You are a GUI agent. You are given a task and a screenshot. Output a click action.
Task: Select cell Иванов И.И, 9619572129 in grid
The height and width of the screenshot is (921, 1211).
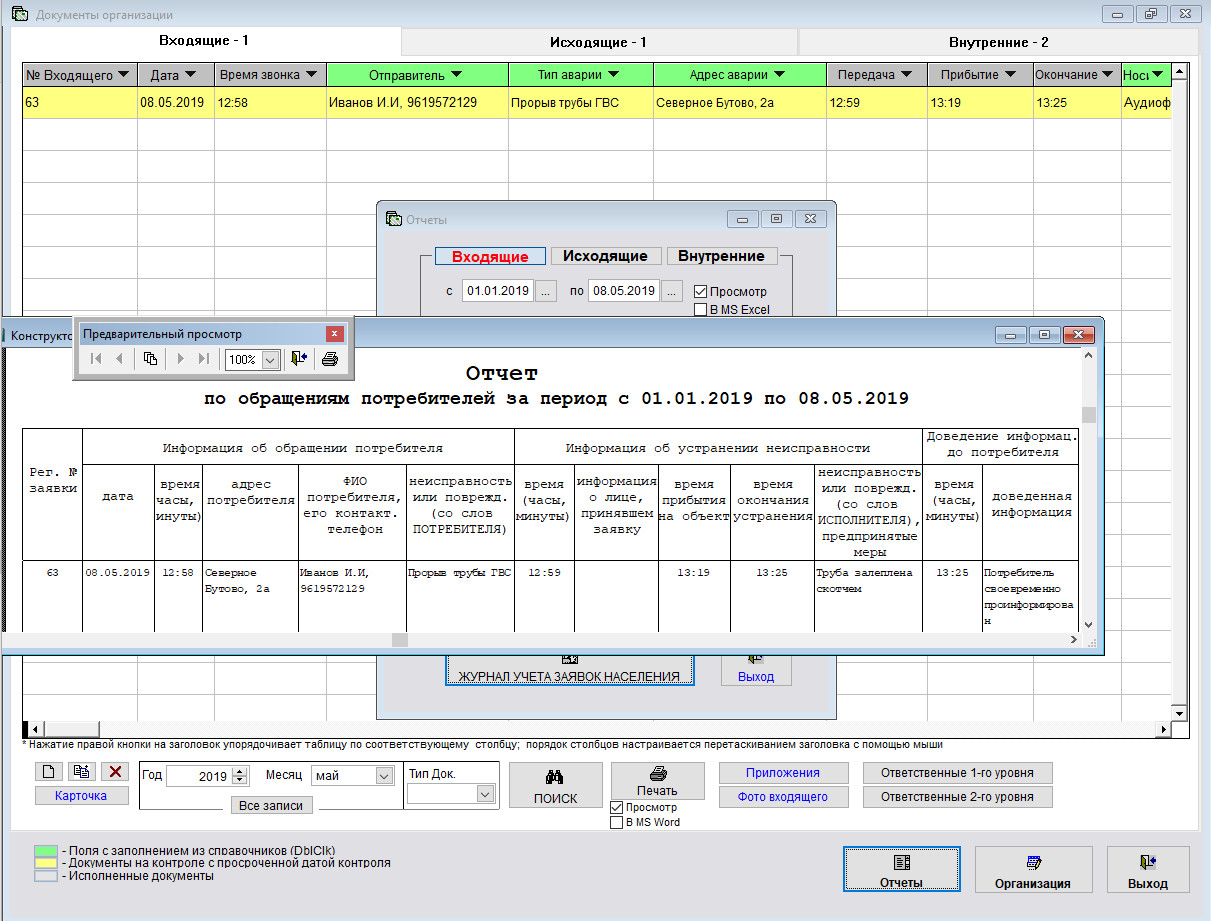point(417,103)
